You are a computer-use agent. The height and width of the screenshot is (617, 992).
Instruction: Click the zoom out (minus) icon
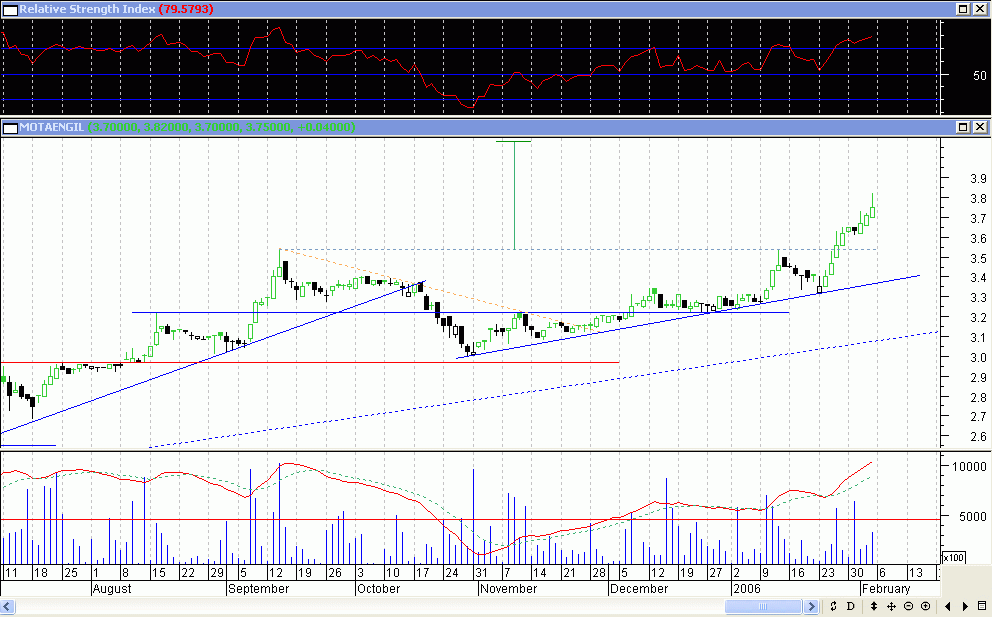pos(908,607)
